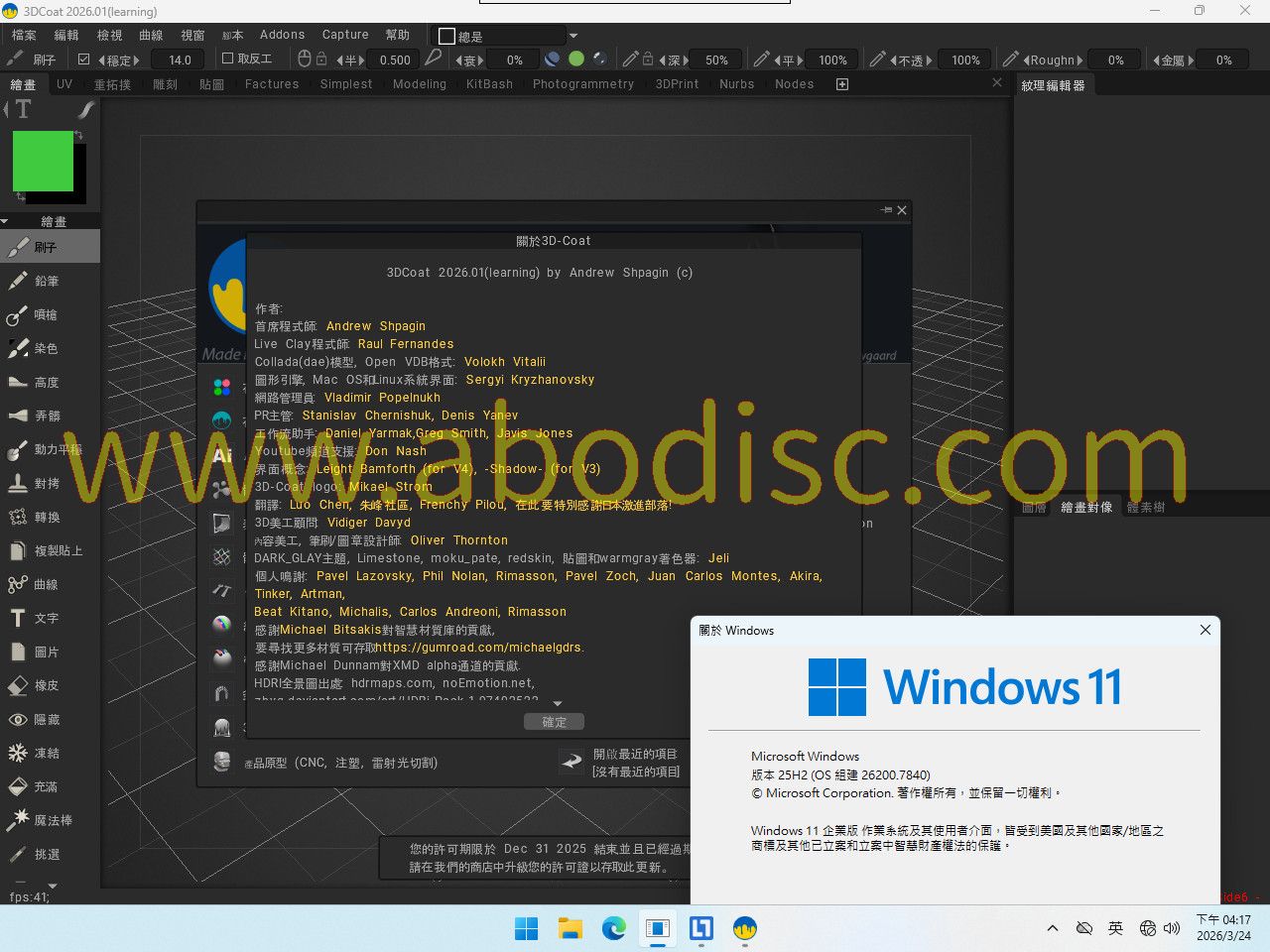Click the green foreground color swatch
1270x952 pixels.
43,161
